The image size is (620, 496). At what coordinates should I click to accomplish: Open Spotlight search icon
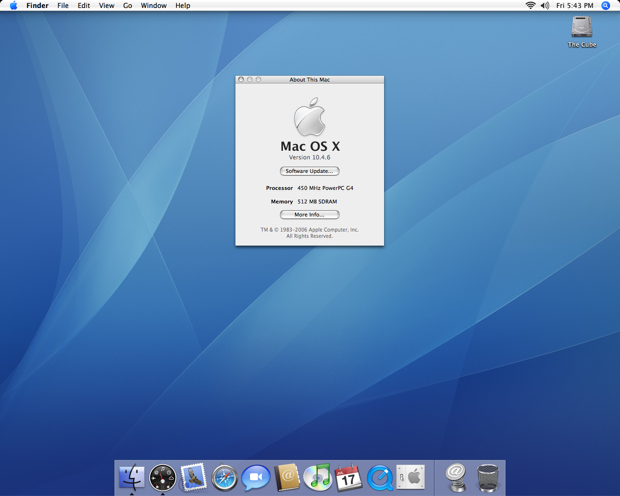pos(605,6)
